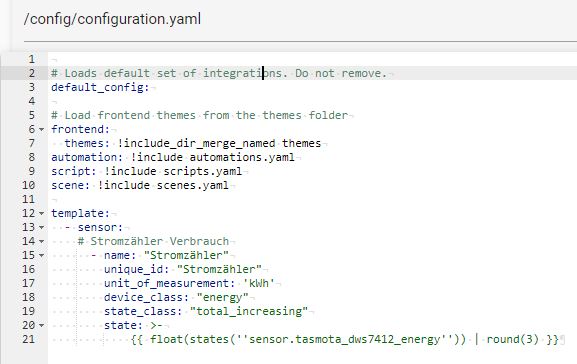Click the 'Load frontend themes' comment line
Screen dimensions: 577x364
tap(199, 115)
